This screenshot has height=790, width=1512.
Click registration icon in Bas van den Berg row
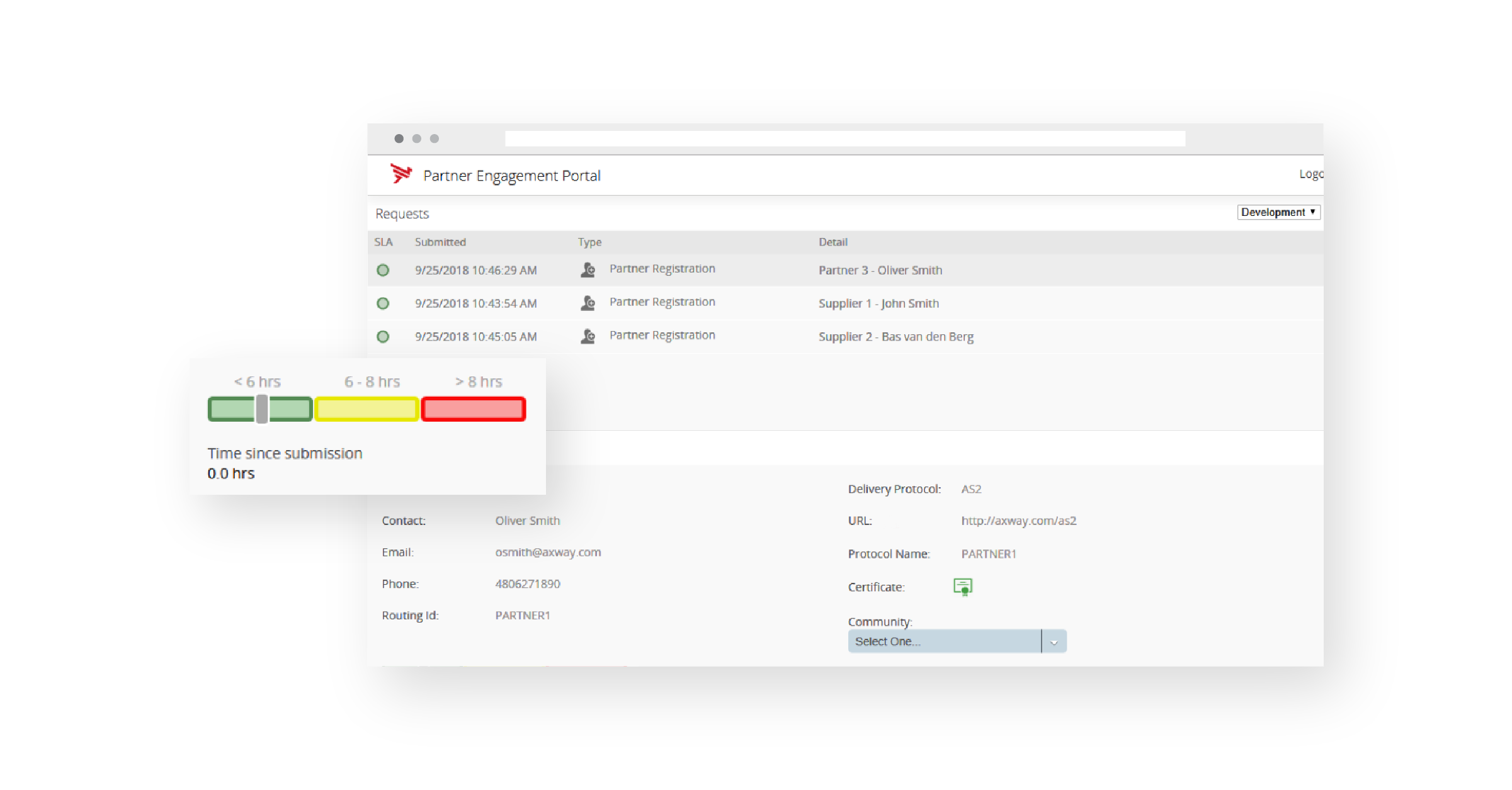588,336
